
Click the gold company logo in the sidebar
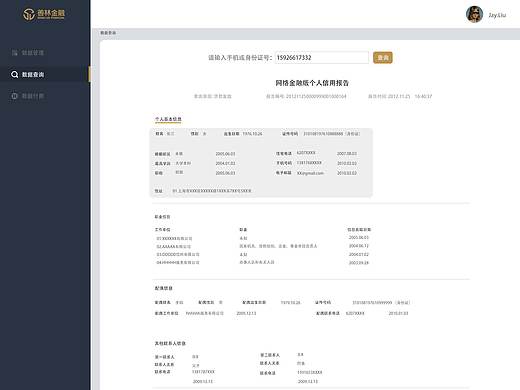44,14
